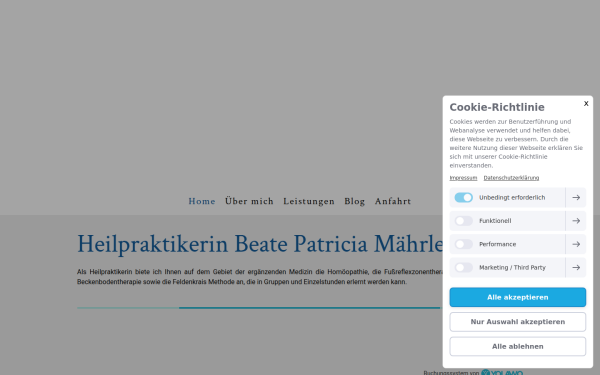Close the Cookie-Richtlinie dialog
600x375 pixels.
[586, 104]
